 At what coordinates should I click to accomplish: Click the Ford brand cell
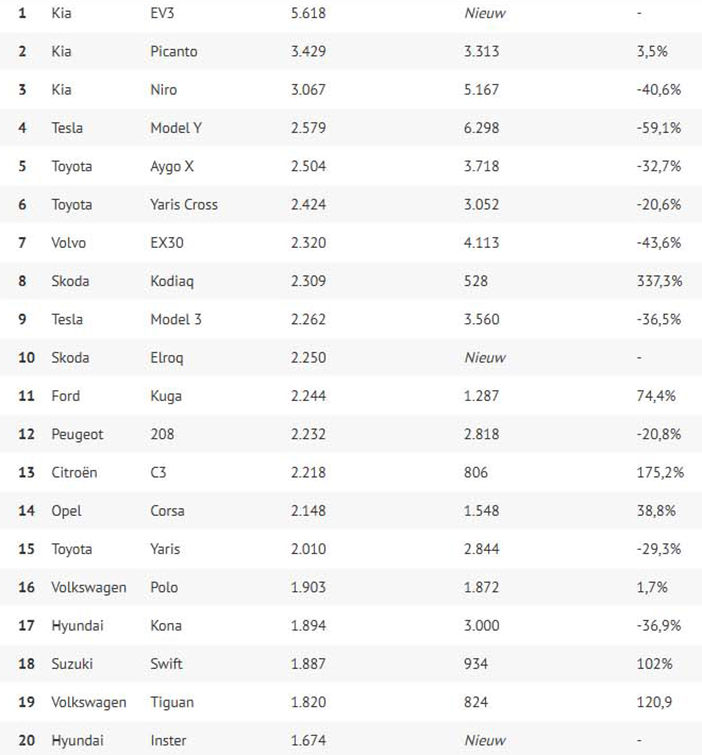[65, 395]
